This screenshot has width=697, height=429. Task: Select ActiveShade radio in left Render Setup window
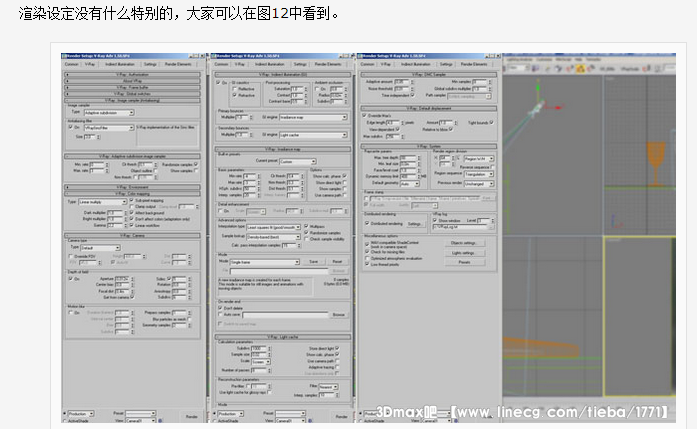pos(65,421)
